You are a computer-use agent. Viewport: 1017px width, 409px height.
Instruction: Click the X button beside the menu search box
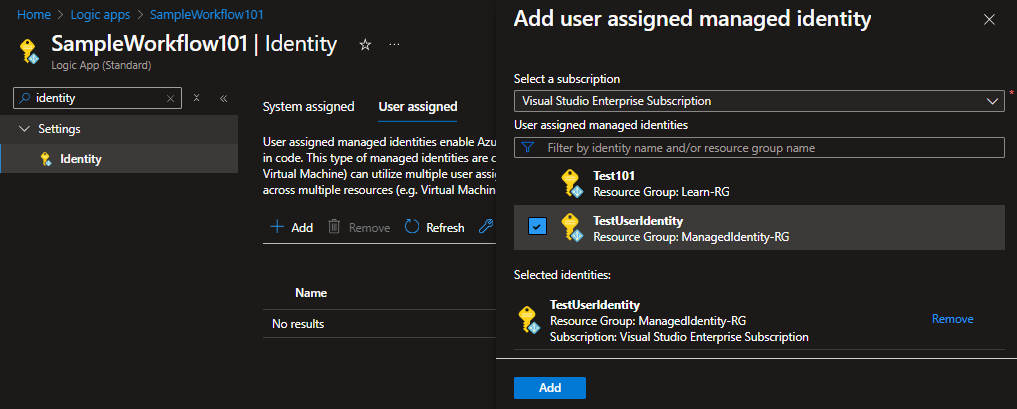pos(197,98)
